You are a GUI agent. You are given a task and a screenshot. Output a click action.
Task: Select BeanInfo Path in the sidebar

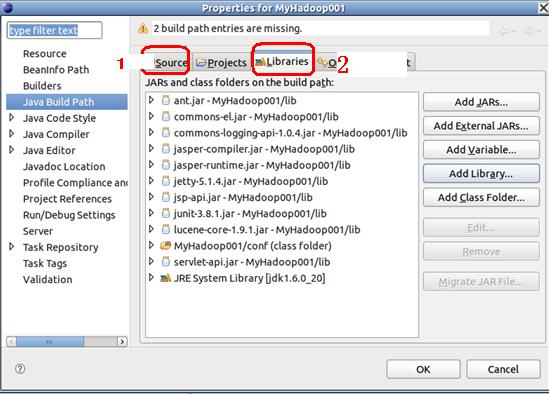pos(56,70)
